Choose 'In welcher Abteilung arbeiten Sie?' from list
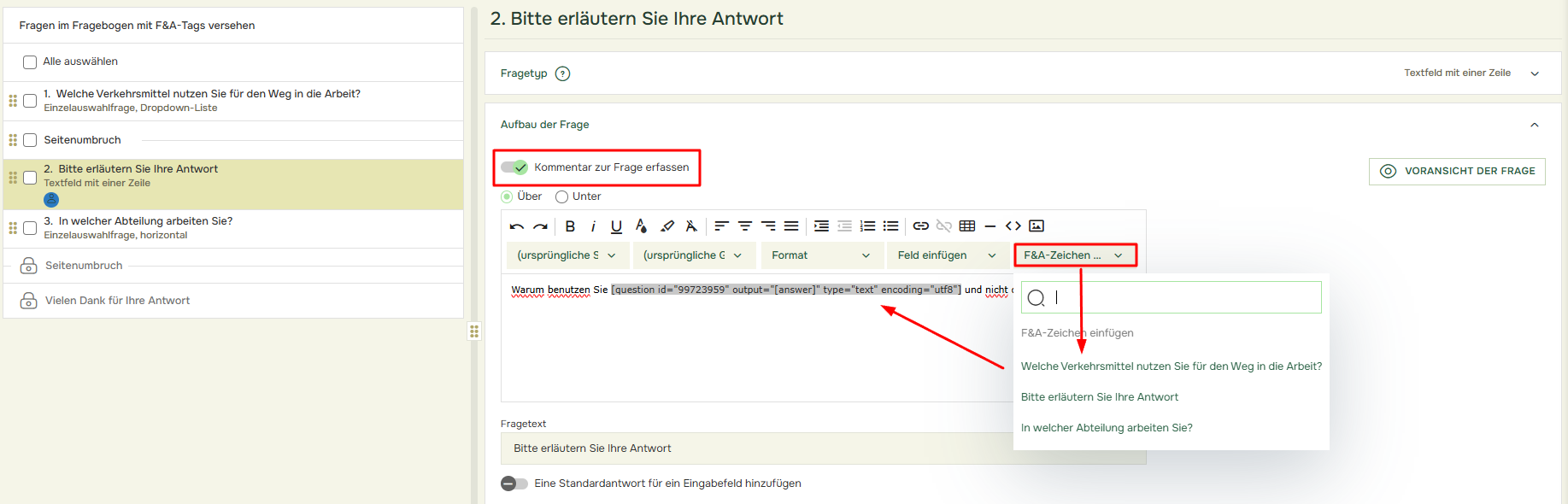This screenshot has height=504, width=1568. coord(1107,428)
